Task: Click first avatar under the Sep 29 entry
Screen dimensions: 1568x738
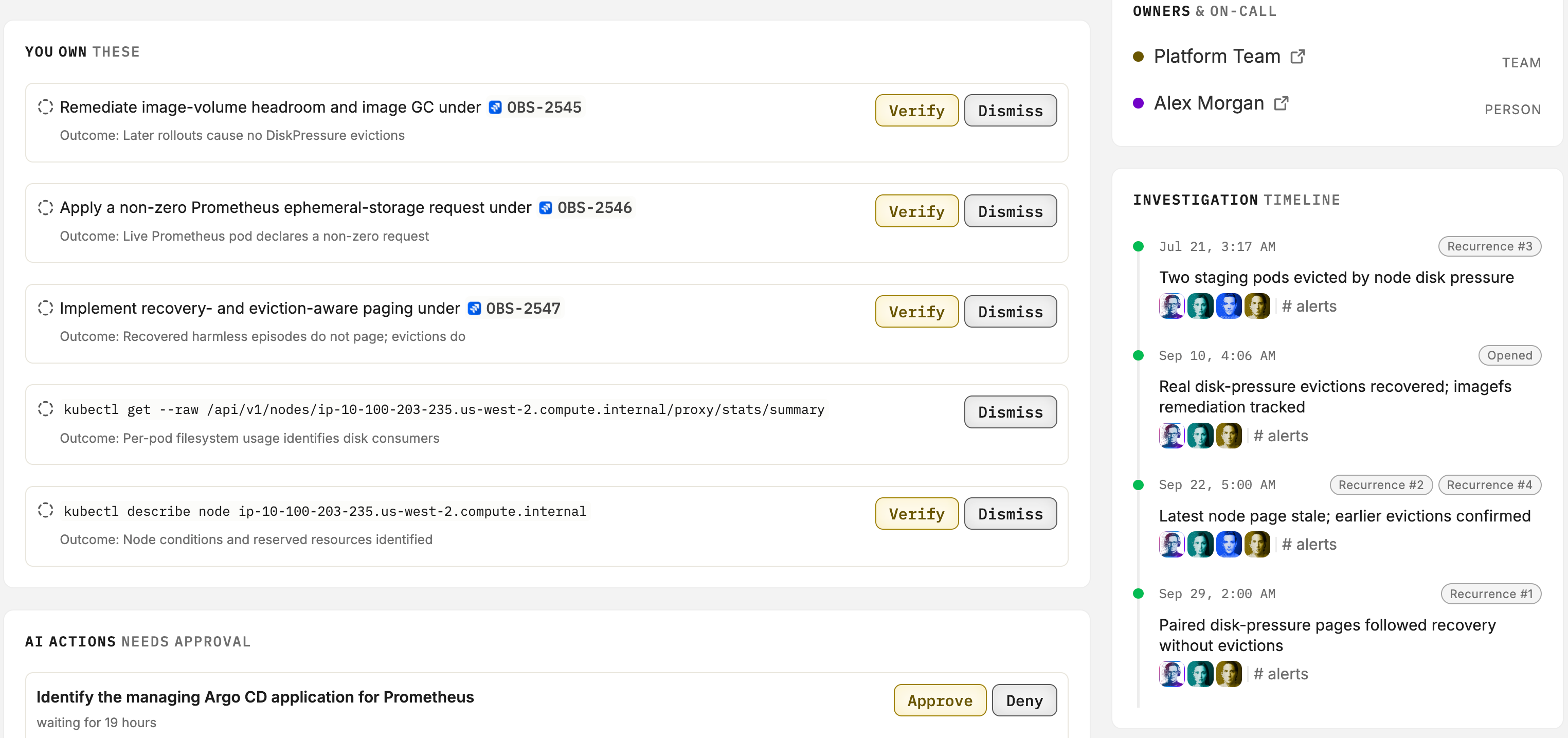Action: [1172, 675]
